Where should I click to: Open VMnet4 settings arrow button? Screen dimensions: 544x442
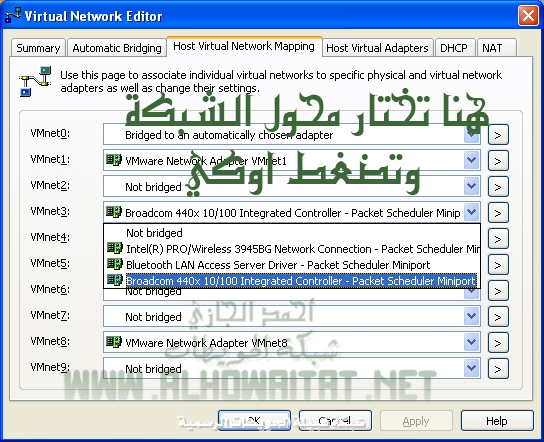pyautogui.click(x=498, y=239)
